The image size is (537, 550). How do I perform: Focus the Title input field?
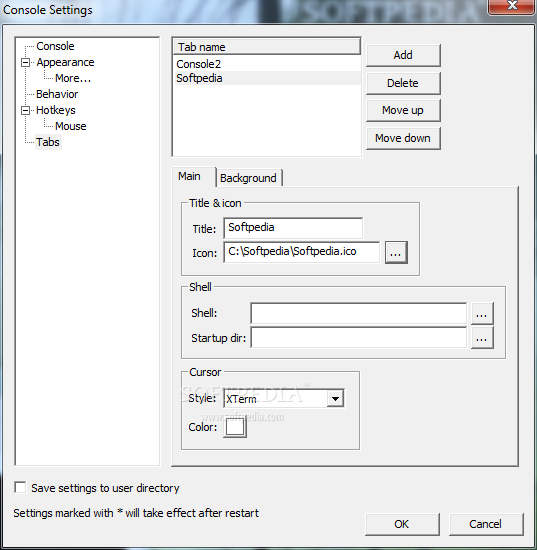pos(293,228)
